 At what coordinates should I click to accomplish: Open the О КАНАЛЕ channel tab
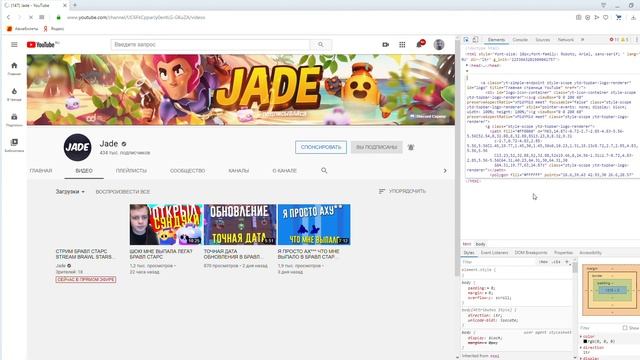[284, 171]
